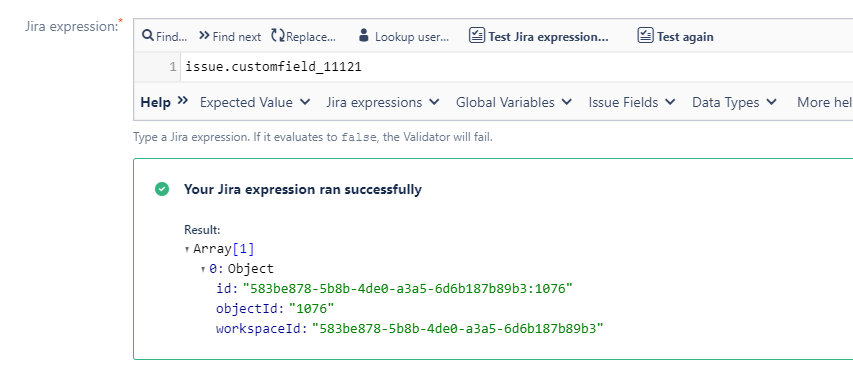Expand the Global Variables menu
The height and width of the screenshot is (382, 853).
514,102
